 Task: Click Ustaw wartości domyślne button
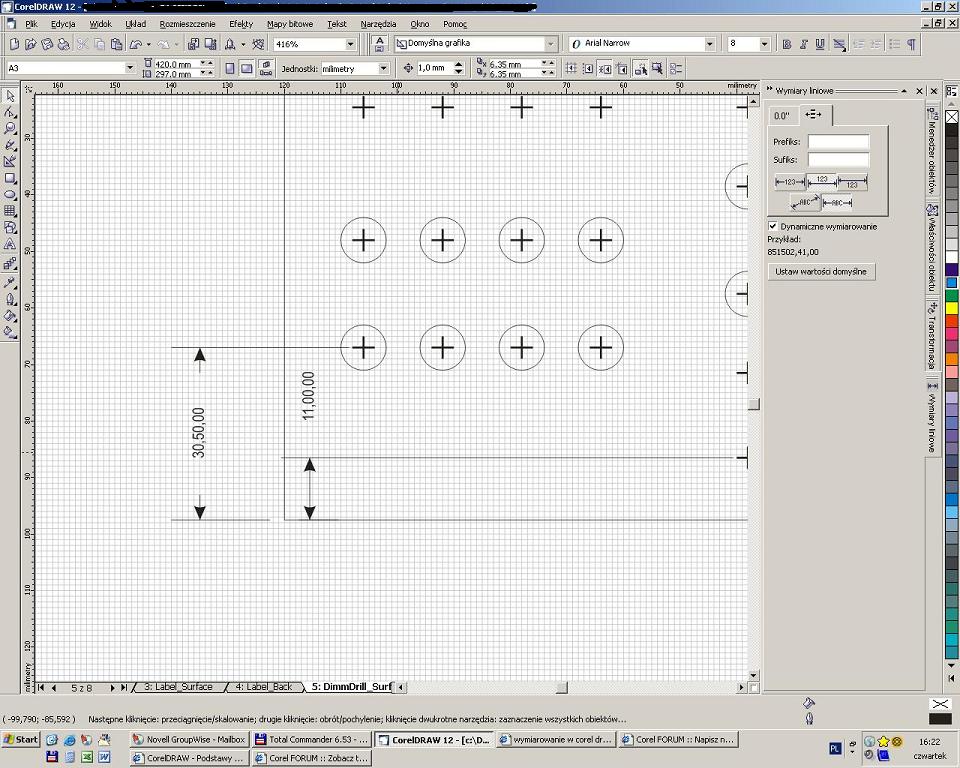pos(821,271)
